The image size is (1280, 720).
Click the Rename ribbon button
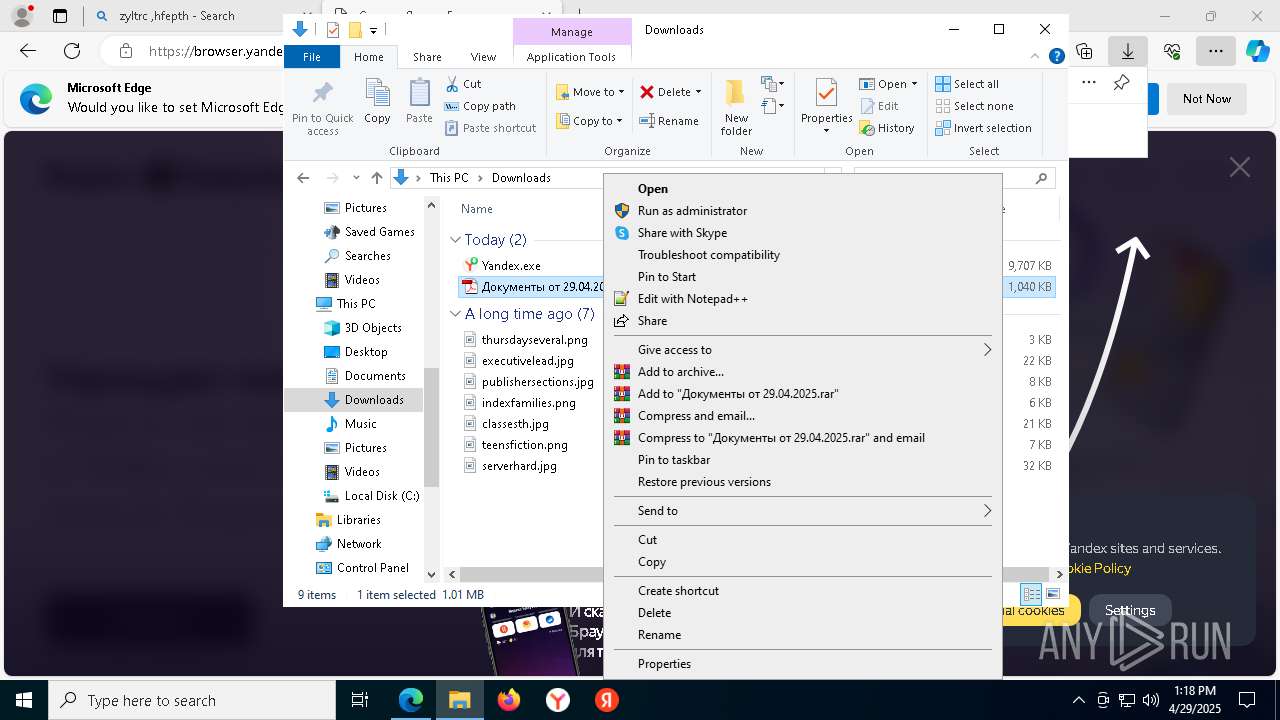tap(669, 121)
